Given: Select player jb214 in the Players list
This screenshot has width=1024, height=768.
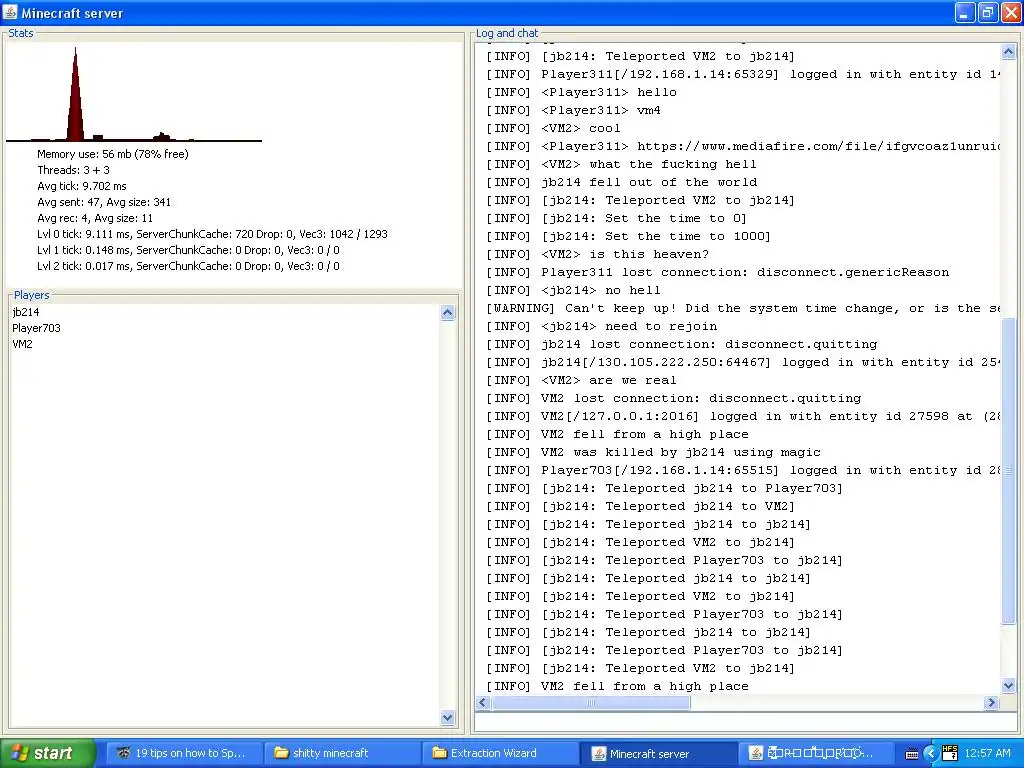Looking at the screenshot, I should 25,312.
